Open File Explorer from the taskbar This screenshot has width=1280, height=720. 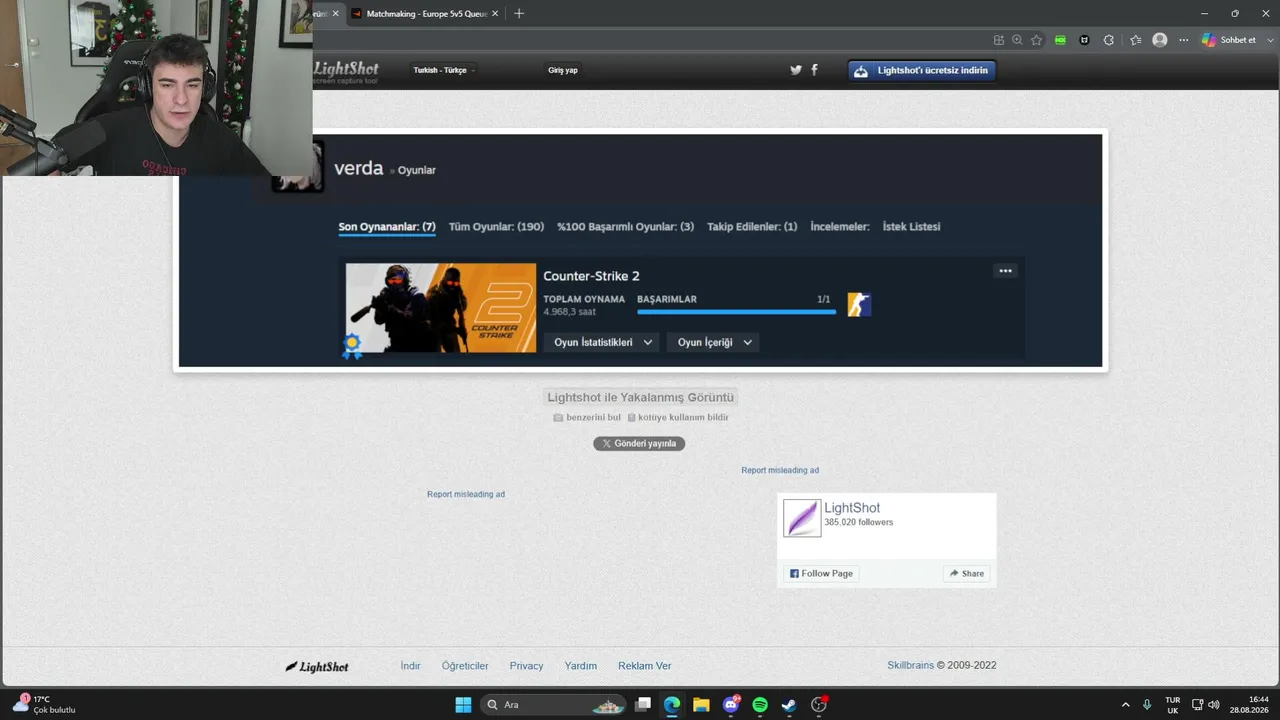tap(701, 705)
